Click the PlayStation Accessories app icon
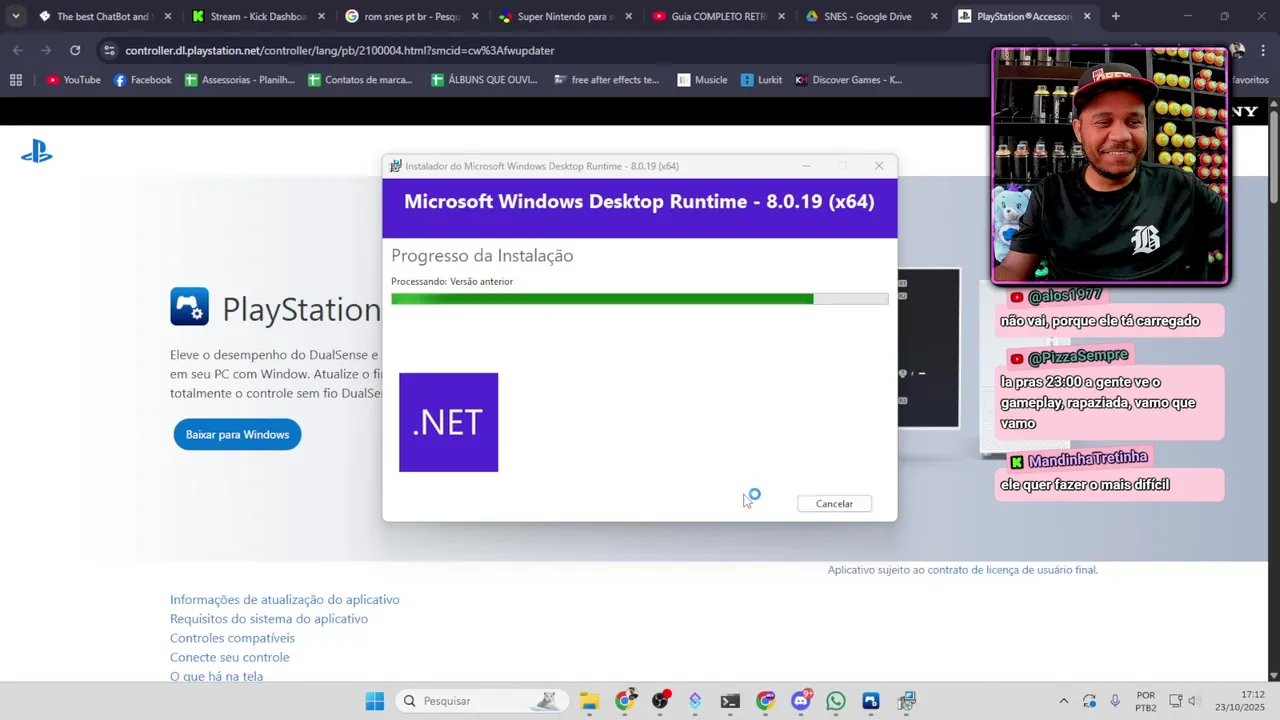 [189, 307]
